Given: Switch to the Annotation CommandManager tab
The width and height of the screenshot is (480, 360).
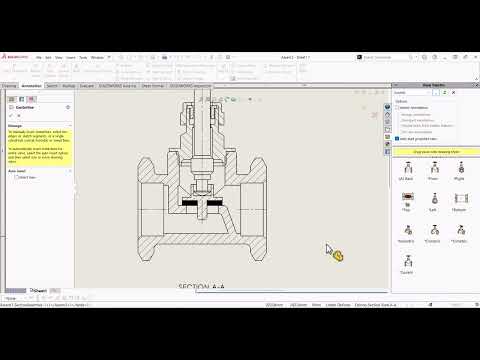Looking at the screenshot, I should [31, 86].
